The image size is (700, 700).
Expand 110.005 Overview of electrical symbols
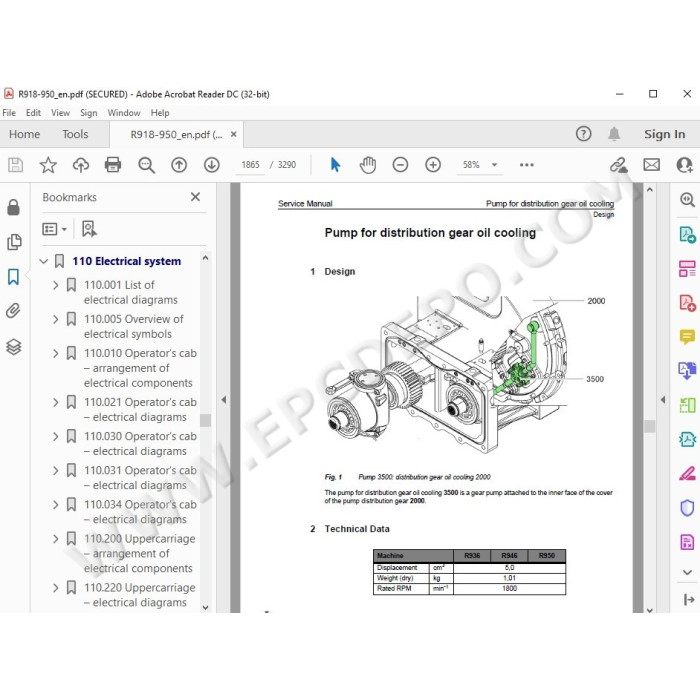click(x=55, y=319)
